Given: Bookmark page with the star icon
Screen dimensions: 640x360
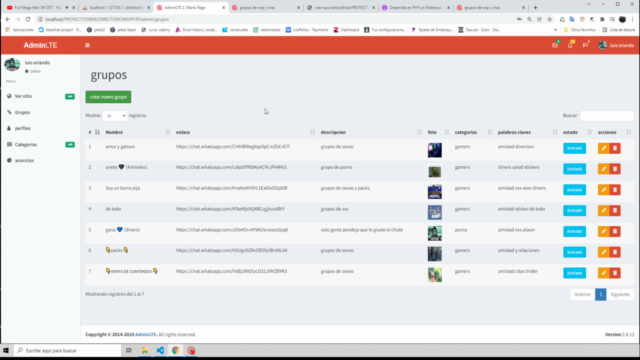Looking at the screenshot, I should 549,19.
